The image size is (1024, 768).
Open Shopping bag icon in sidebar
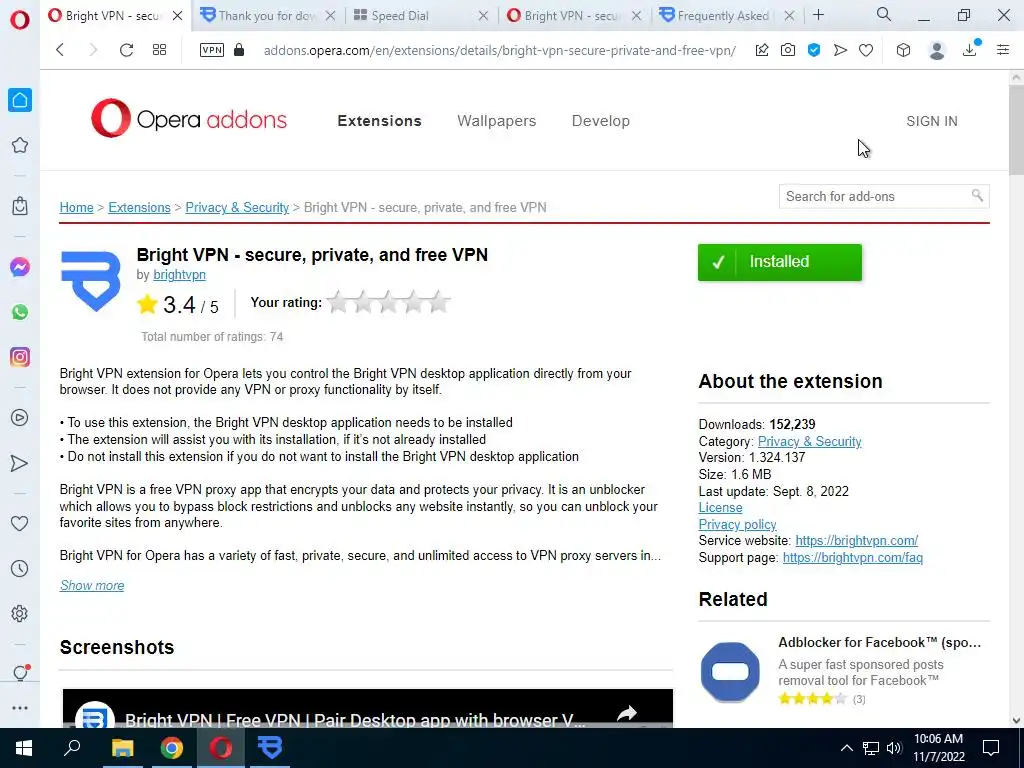[20, 206]
